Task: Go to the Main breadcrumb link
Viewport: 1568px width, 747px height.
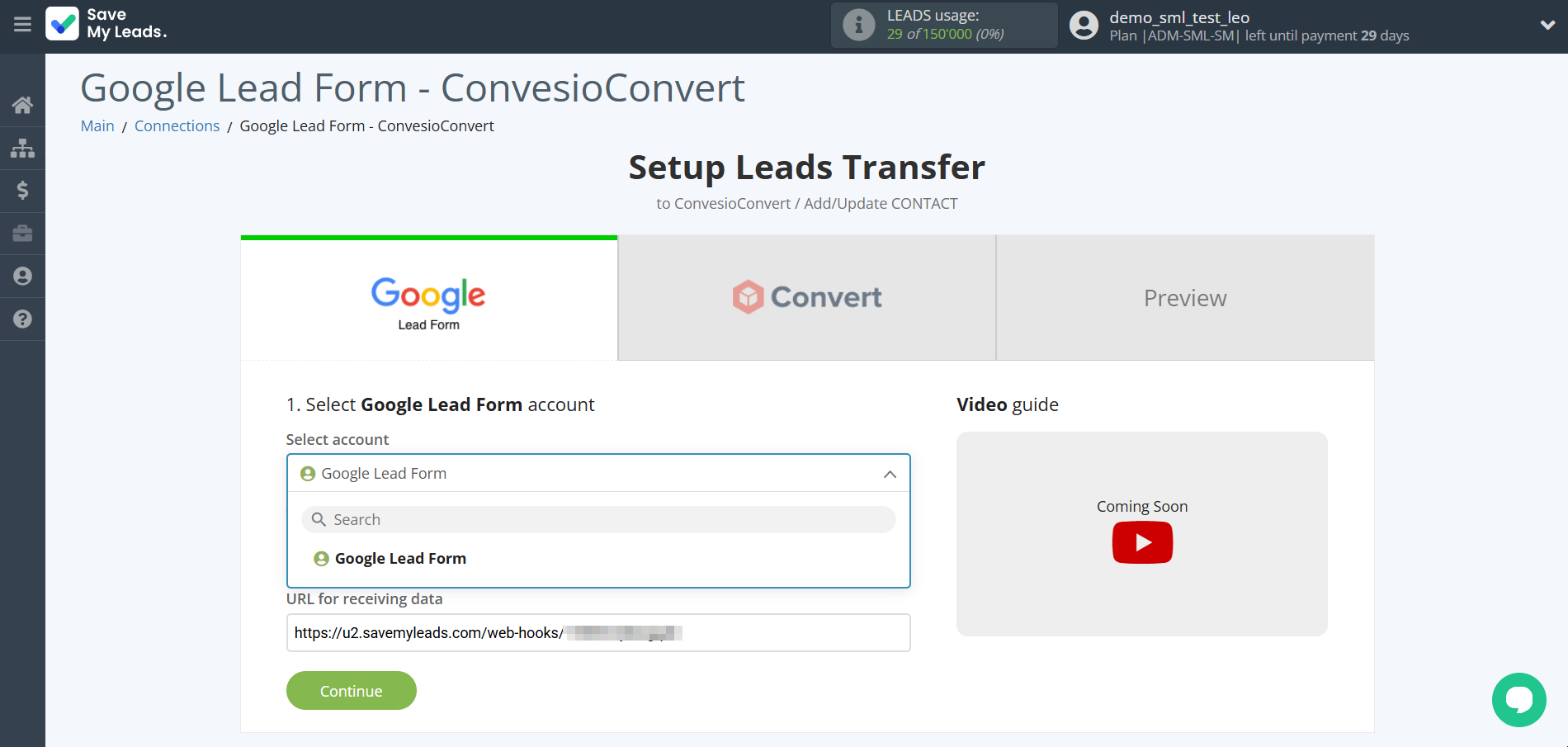Action: [97, 125]
